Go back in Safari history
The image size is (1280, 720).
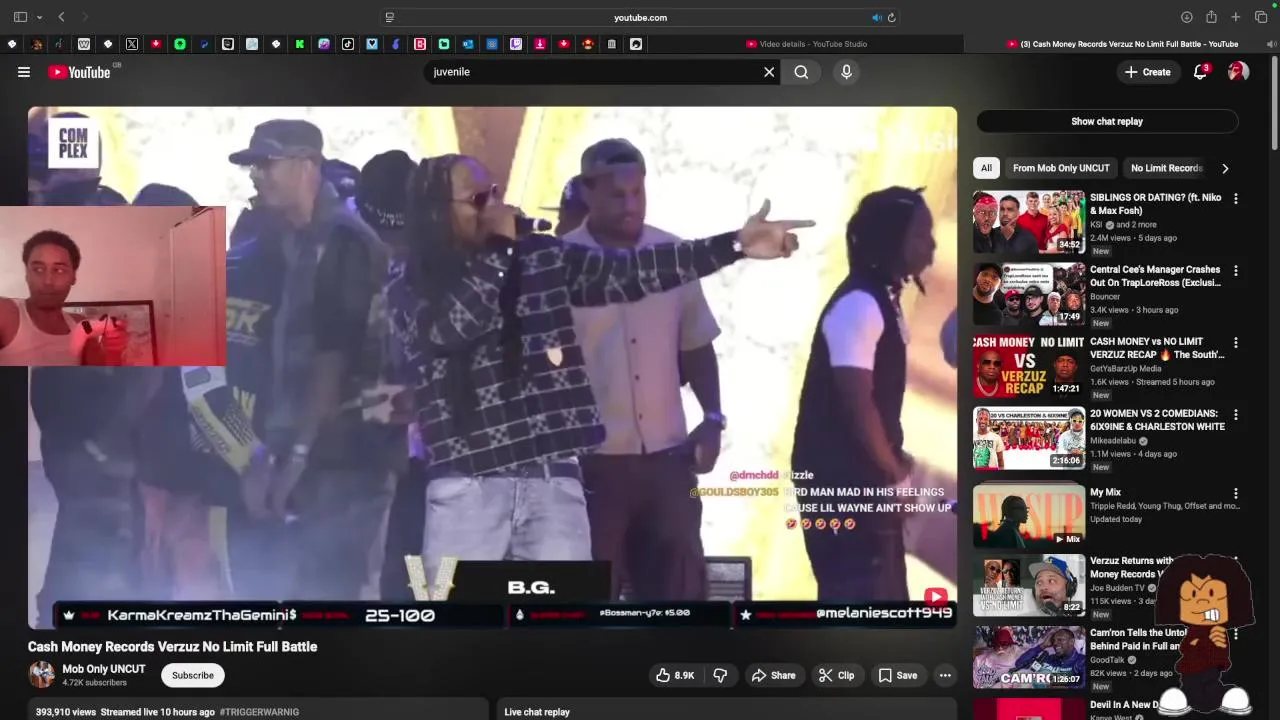pyautogui.click(x=61, y=17)
